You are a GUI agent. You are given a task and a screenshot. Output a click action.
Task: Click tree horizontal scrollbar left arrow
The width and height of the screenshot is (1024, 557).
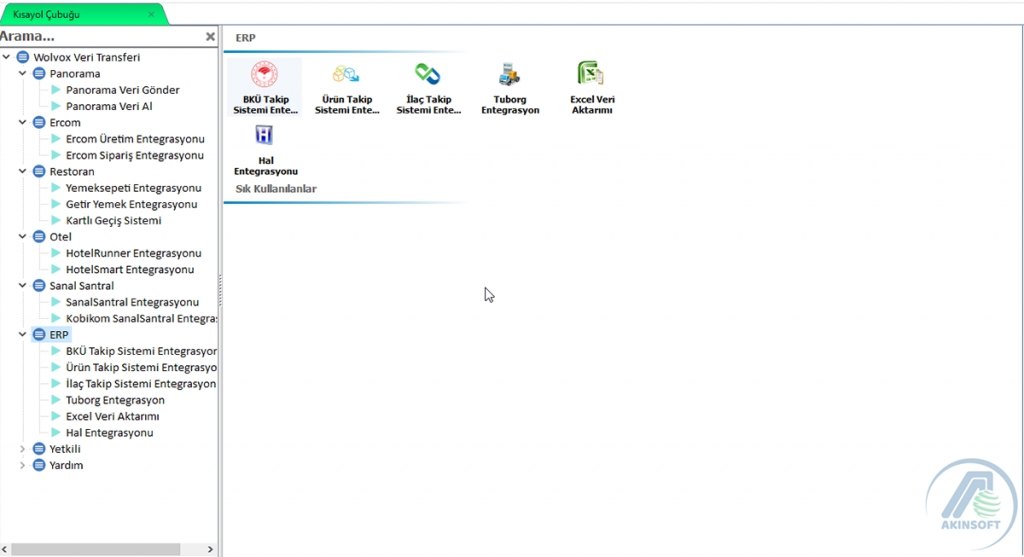pyautogui.click(x=5, y=550)
